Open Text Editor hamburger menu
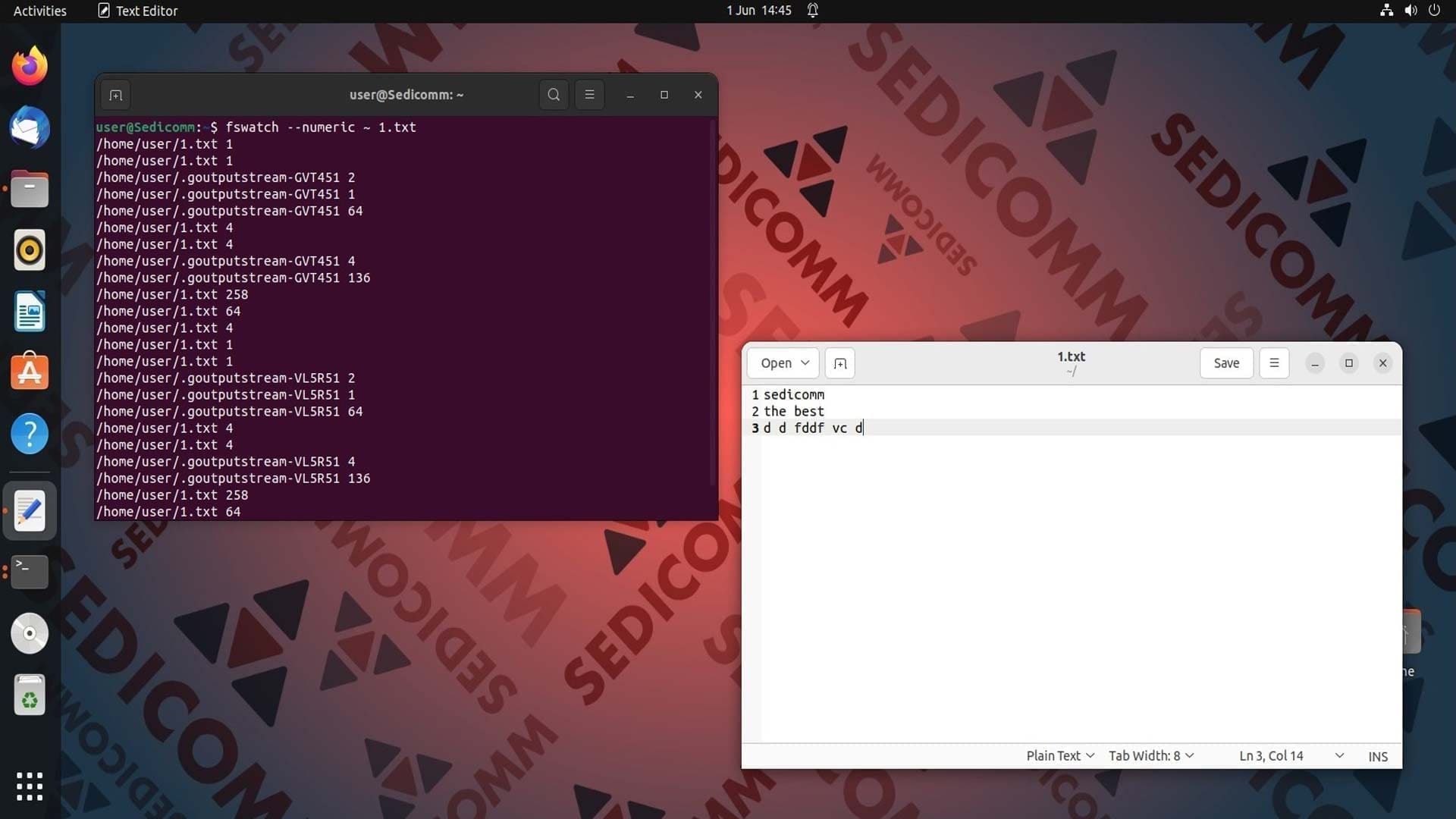This screenshot has height=819, width=1456. pyautogui.click(x=1274, y=363)
